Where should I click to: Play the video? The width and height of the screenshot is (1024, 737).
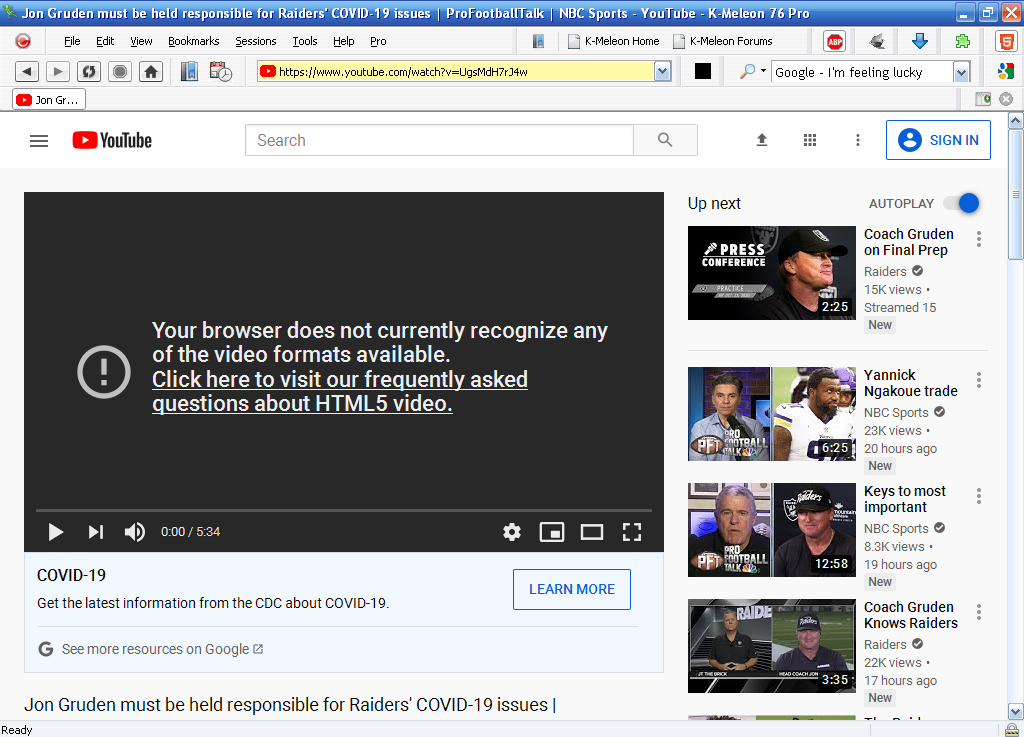(56, 532)
